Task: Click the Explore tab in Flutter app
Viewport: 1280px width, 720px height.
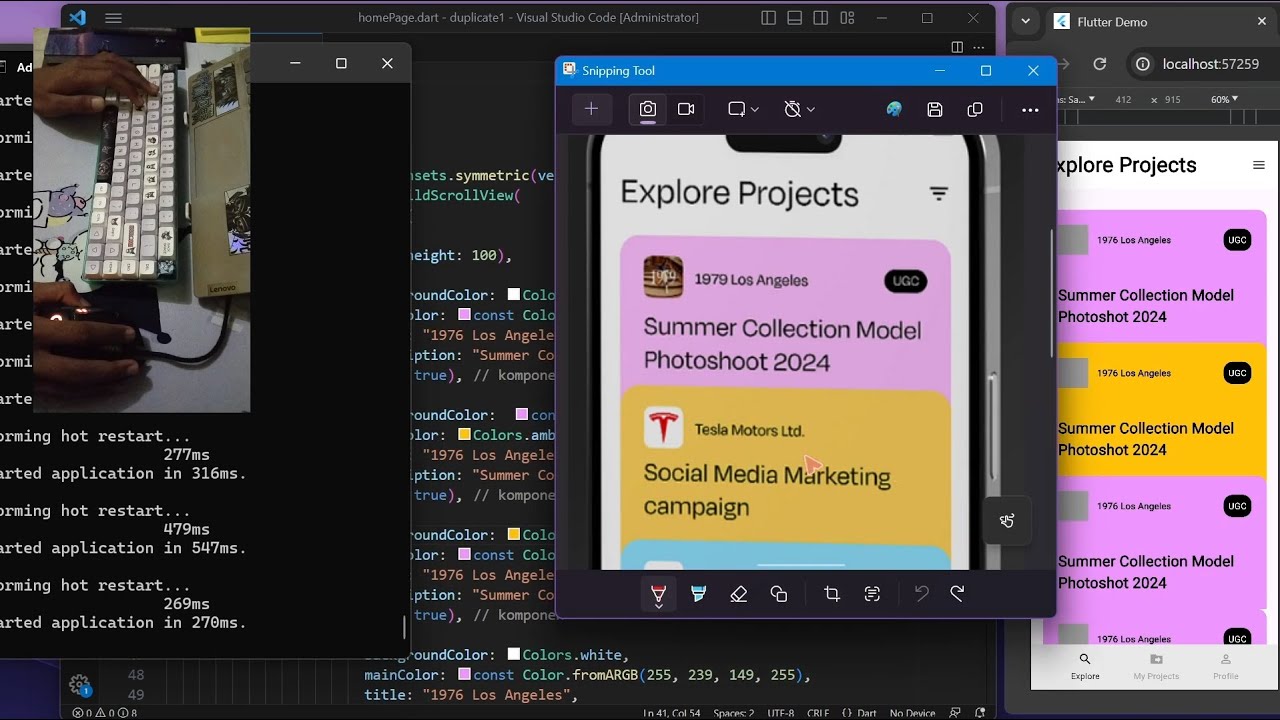Action: coord(1085,667)
